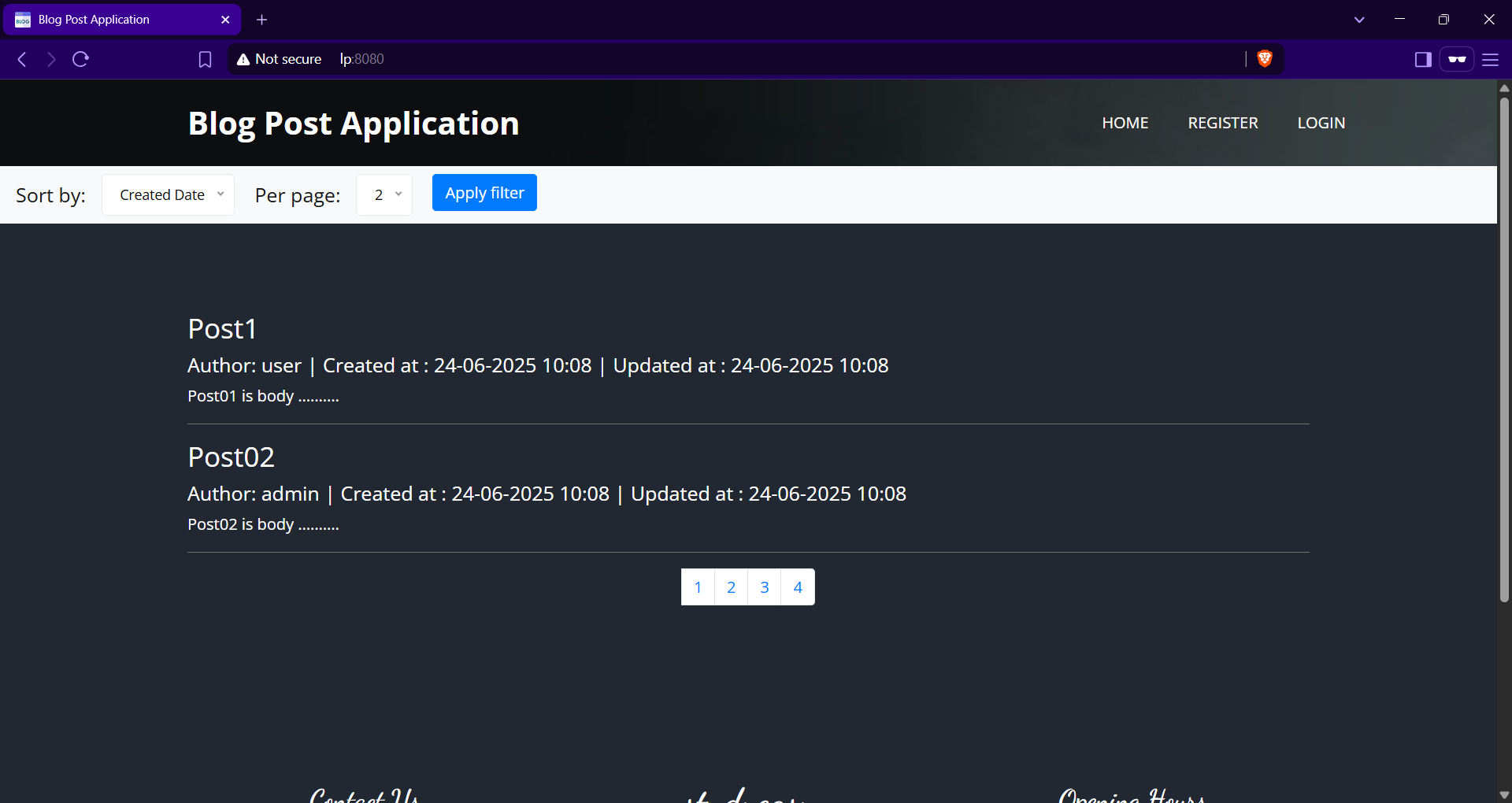Go forward with the browser forward arrow
The image size is (1512, 803).
click(x=51, y=59)
